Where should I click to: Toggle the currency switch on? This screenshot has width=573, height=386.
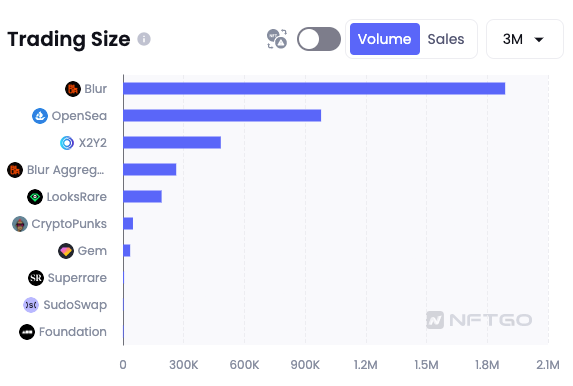point(319,39)
